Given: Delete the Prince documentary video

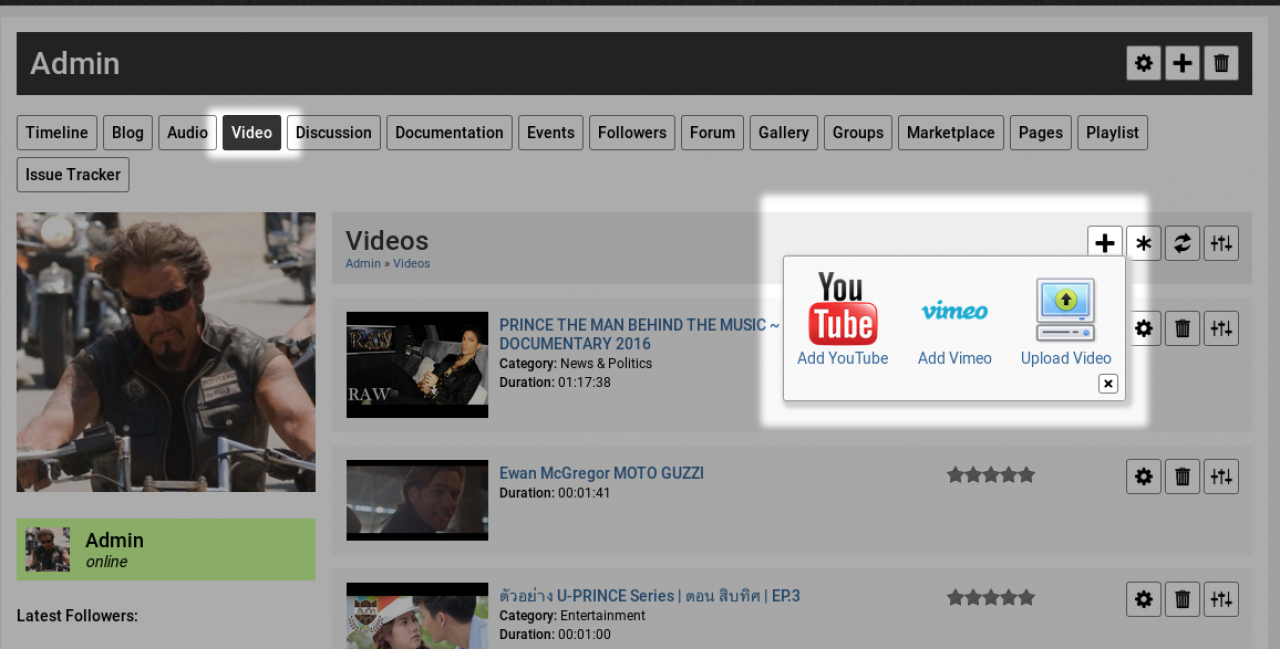Looking at the screenshot, I should pos(1182,328).
